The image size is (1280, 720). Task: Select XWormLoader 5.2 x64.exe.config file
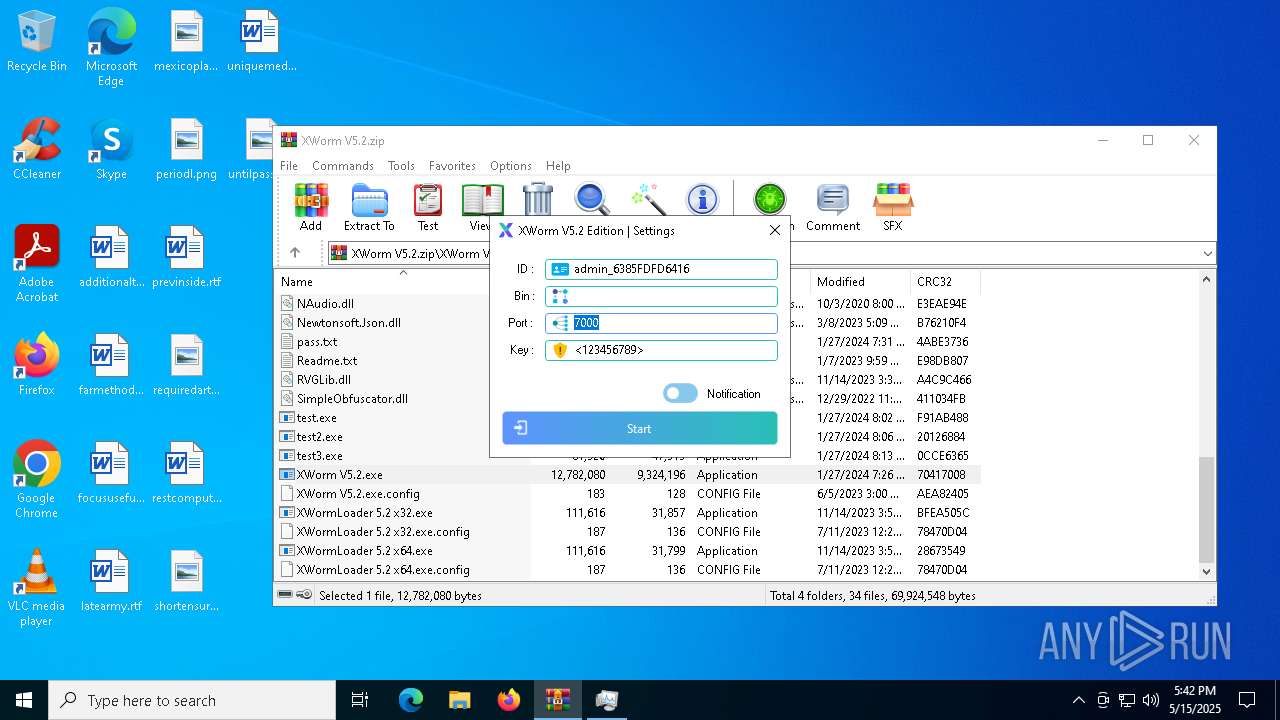(x=383, y=570)
